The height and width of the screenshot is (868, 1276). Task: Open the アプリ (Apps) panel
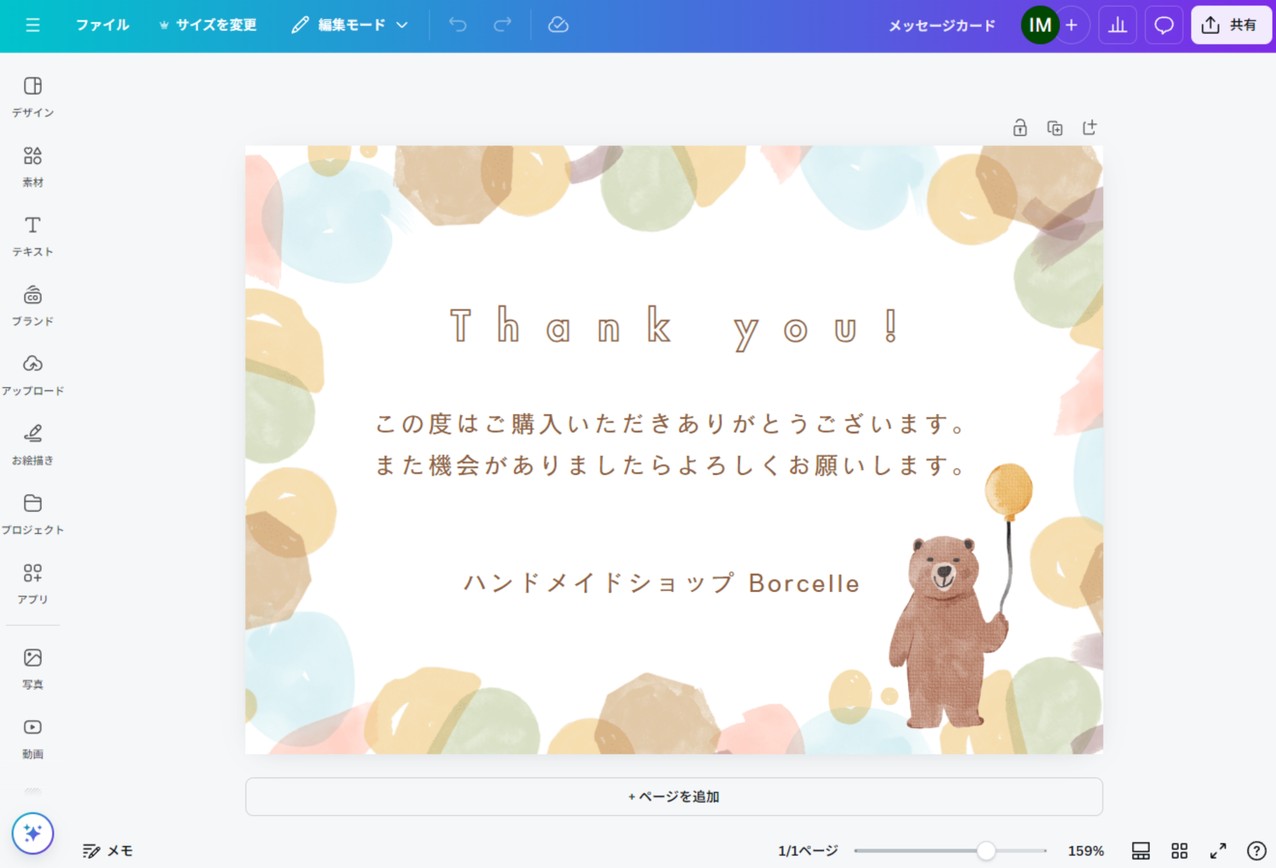click(x=32, y=583)
